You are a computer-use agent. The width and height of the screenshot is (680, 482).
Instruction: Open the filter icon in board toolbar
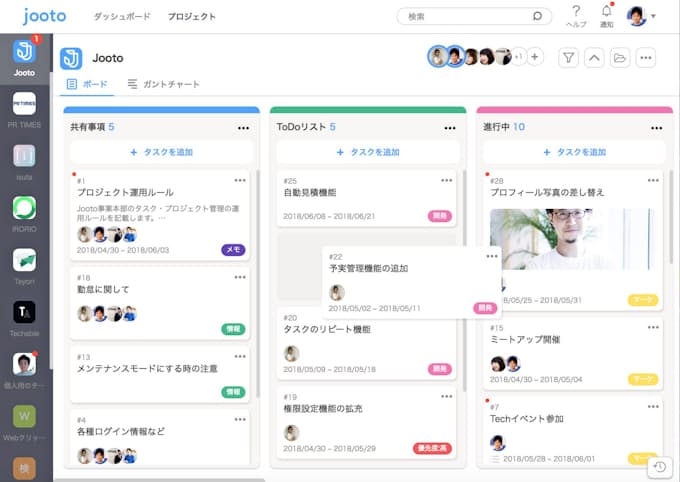[568, 58]
